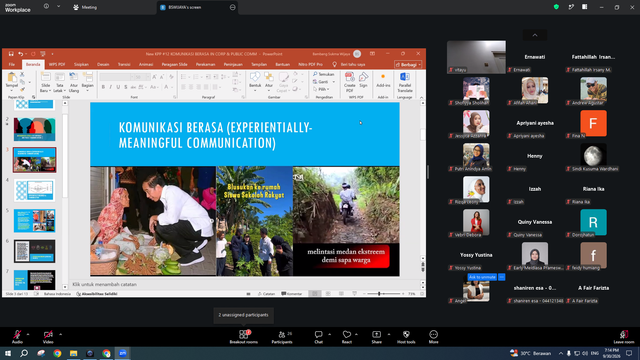Toggle Underline formatting in Font group
Viewport: 640px width, 360px height.
pos(118,87)
